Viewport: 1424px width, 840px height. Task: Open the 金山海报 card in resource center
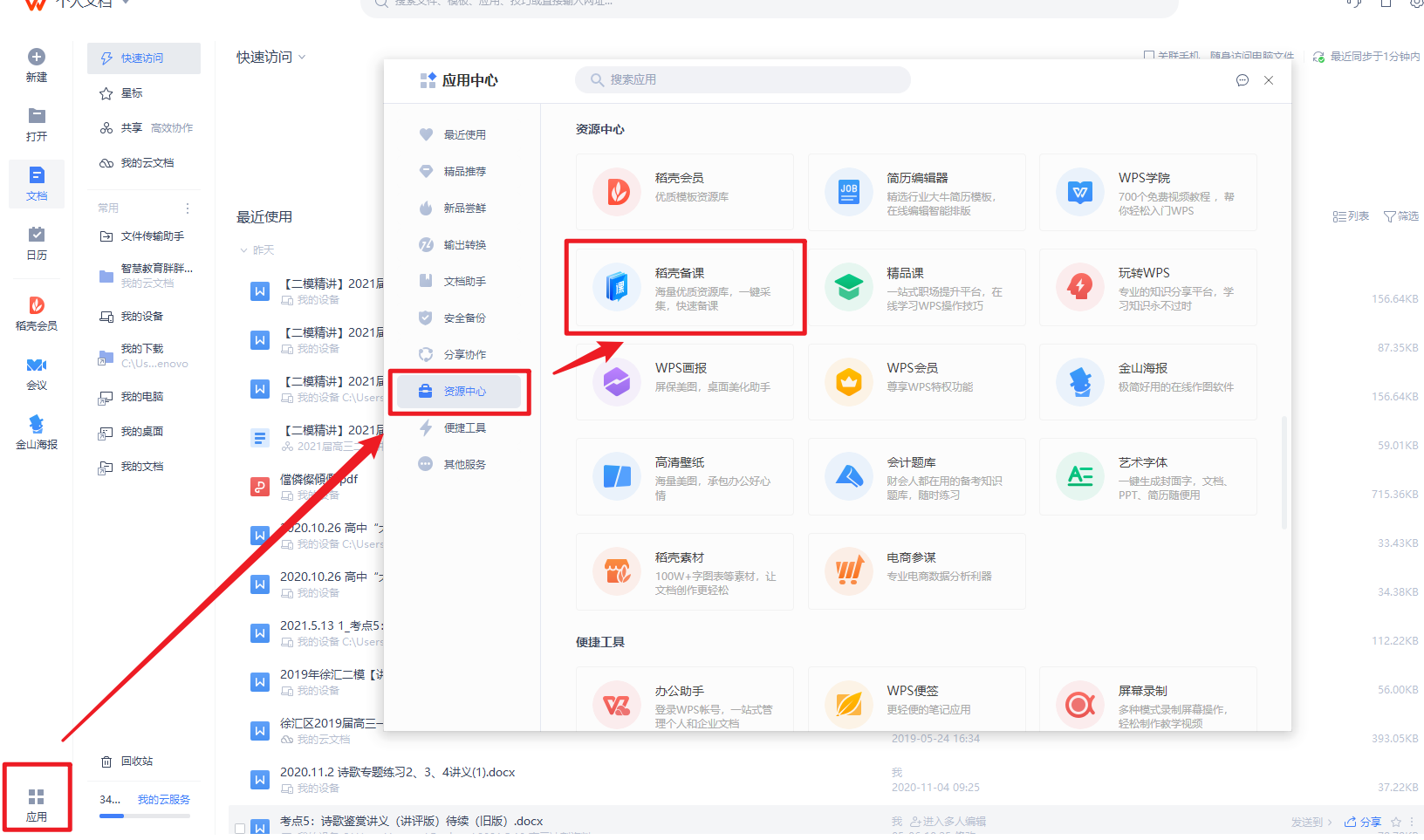[x=1147, y=381]
